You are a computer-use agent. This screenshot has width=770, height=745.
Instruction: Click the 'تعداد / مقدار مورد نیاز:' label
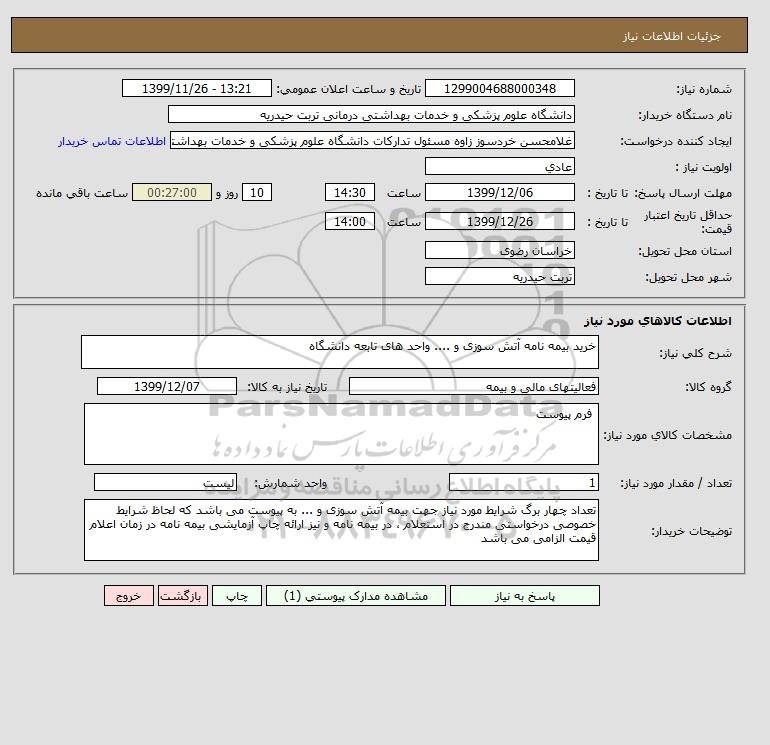click(x=676, y=483)
